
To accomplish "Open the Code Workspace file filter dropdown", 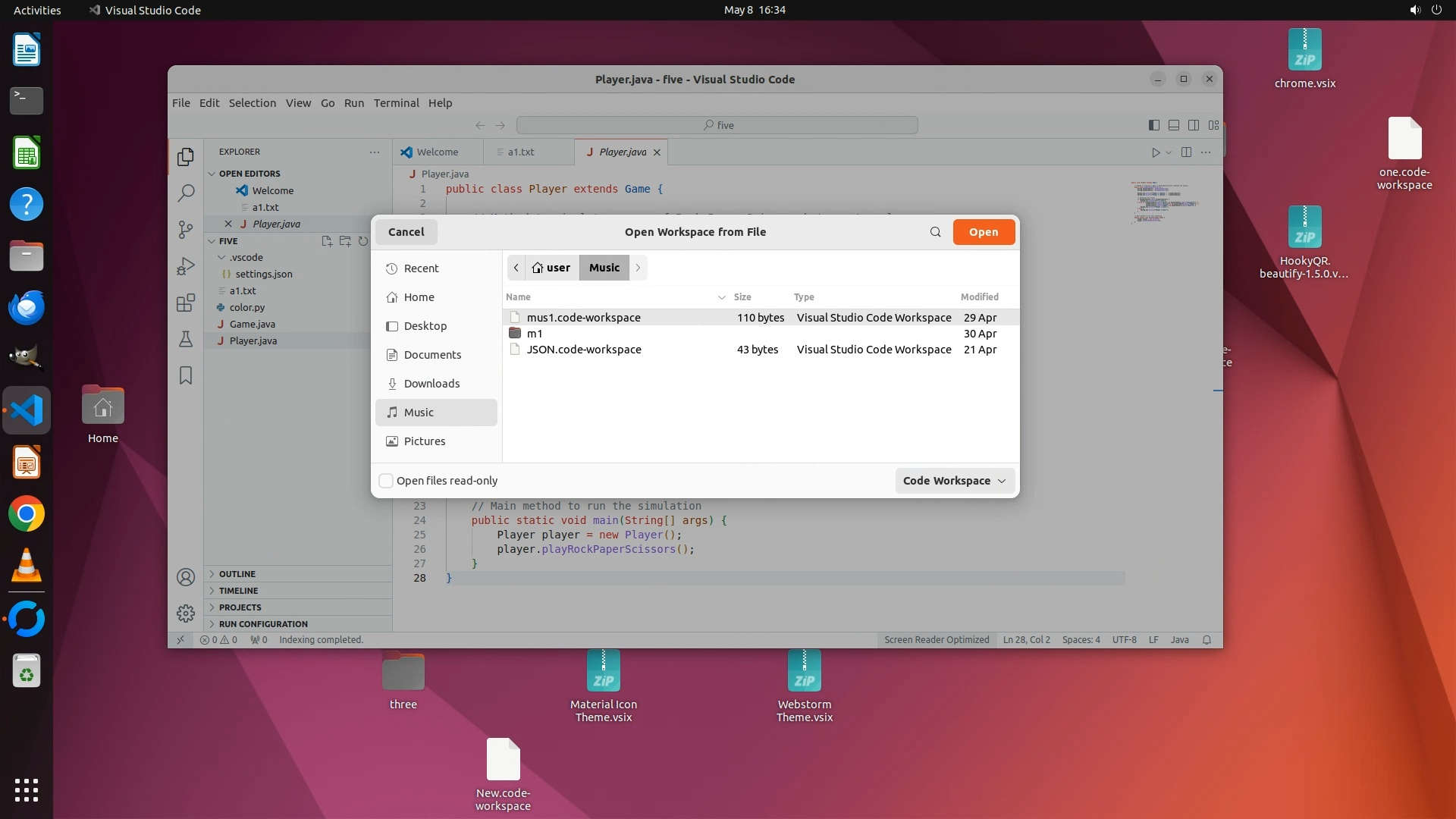I will pos(954,481).
